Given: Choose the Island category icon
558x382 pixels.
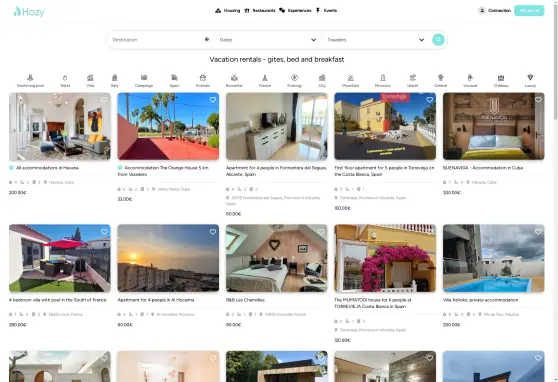Looking at the screenshot, I should click(412, 78).
